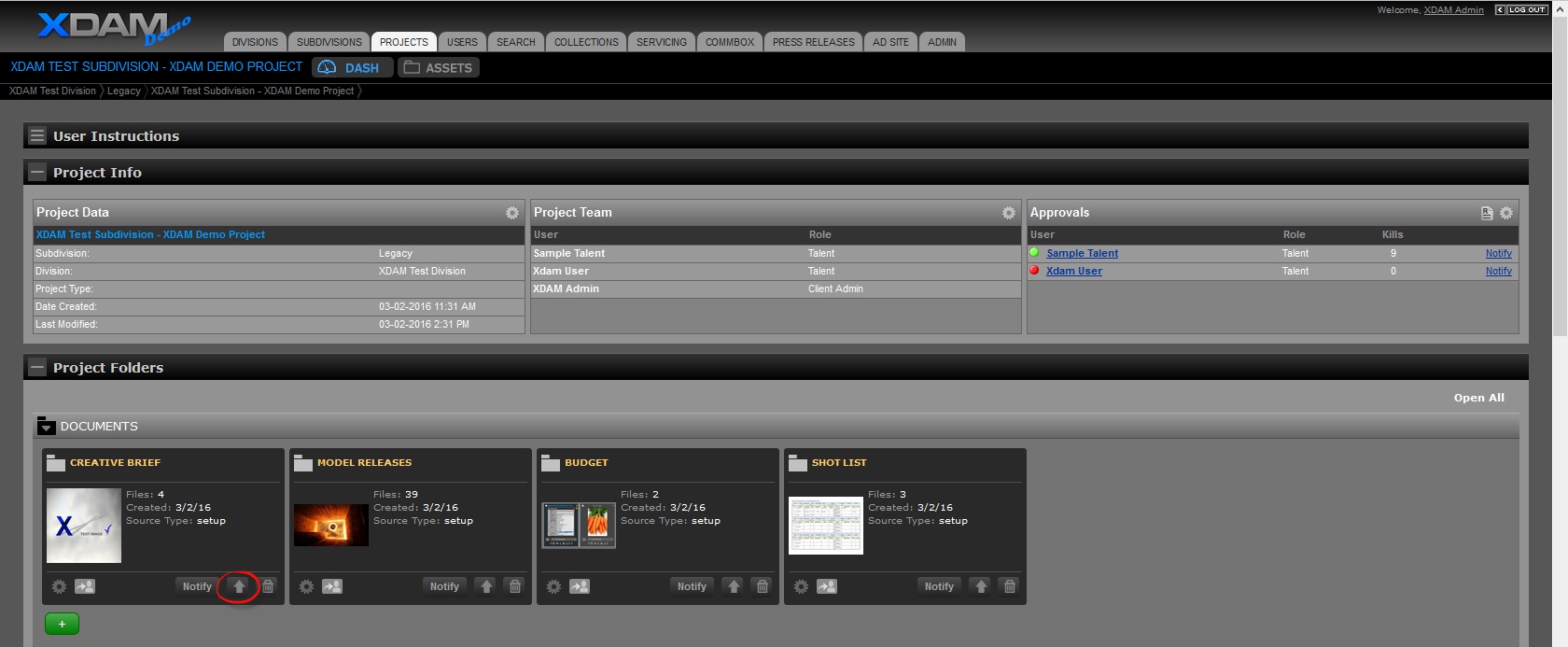Click the upload arrow on Creative Brief folder

[239, 586]
